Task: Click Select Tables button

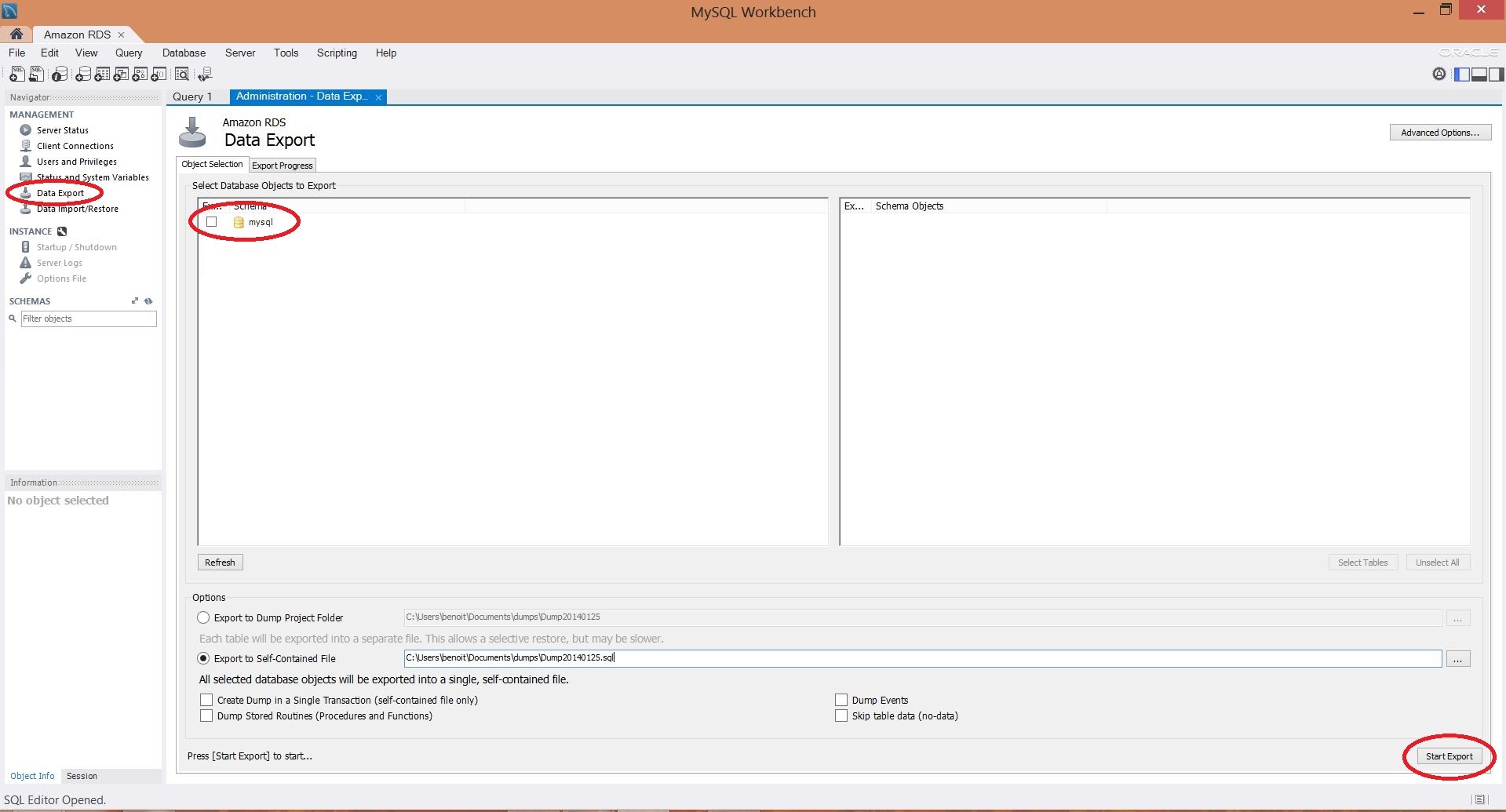Action: click(1362, 563)
